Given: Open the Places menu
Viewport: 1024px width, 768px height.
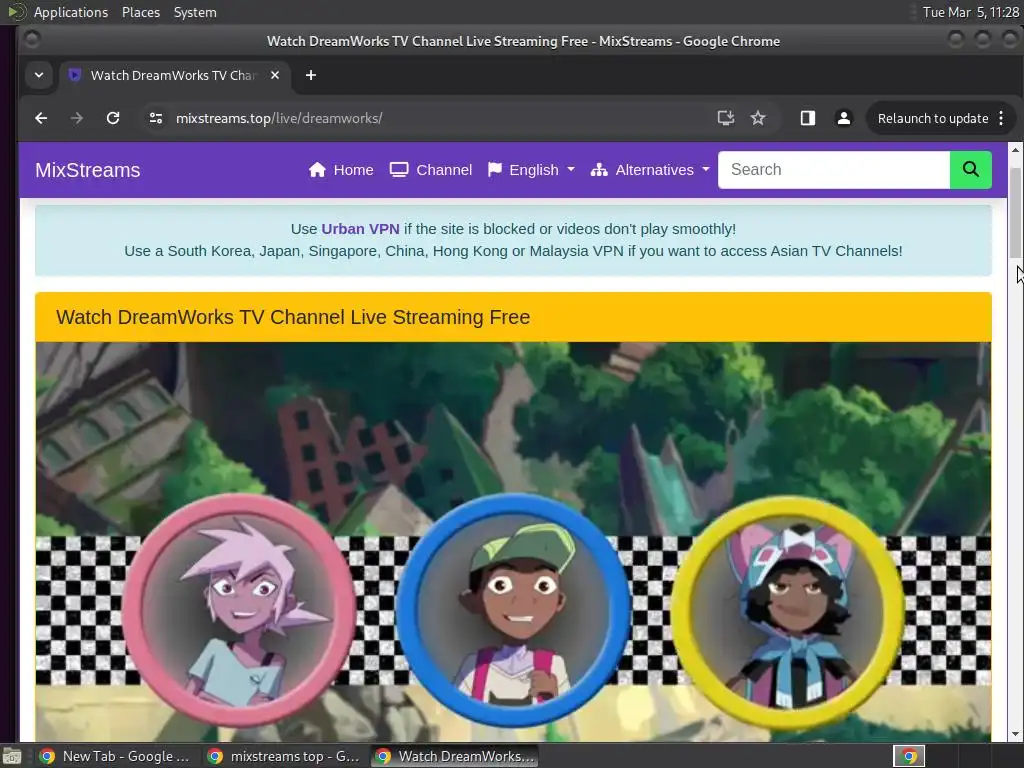Looking at the screenshot, I should (x=140, y=12).
